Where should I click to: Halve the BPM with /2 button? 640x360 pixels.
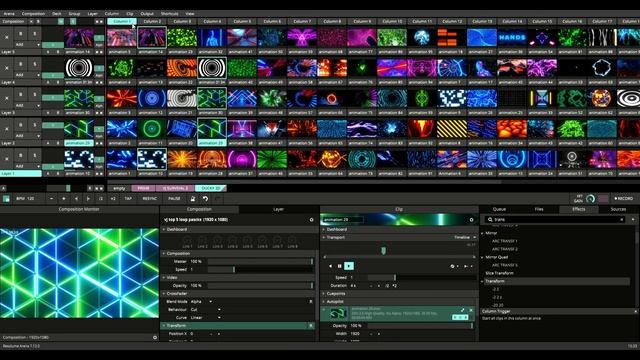pyautogui.click(x=101, y=199)
